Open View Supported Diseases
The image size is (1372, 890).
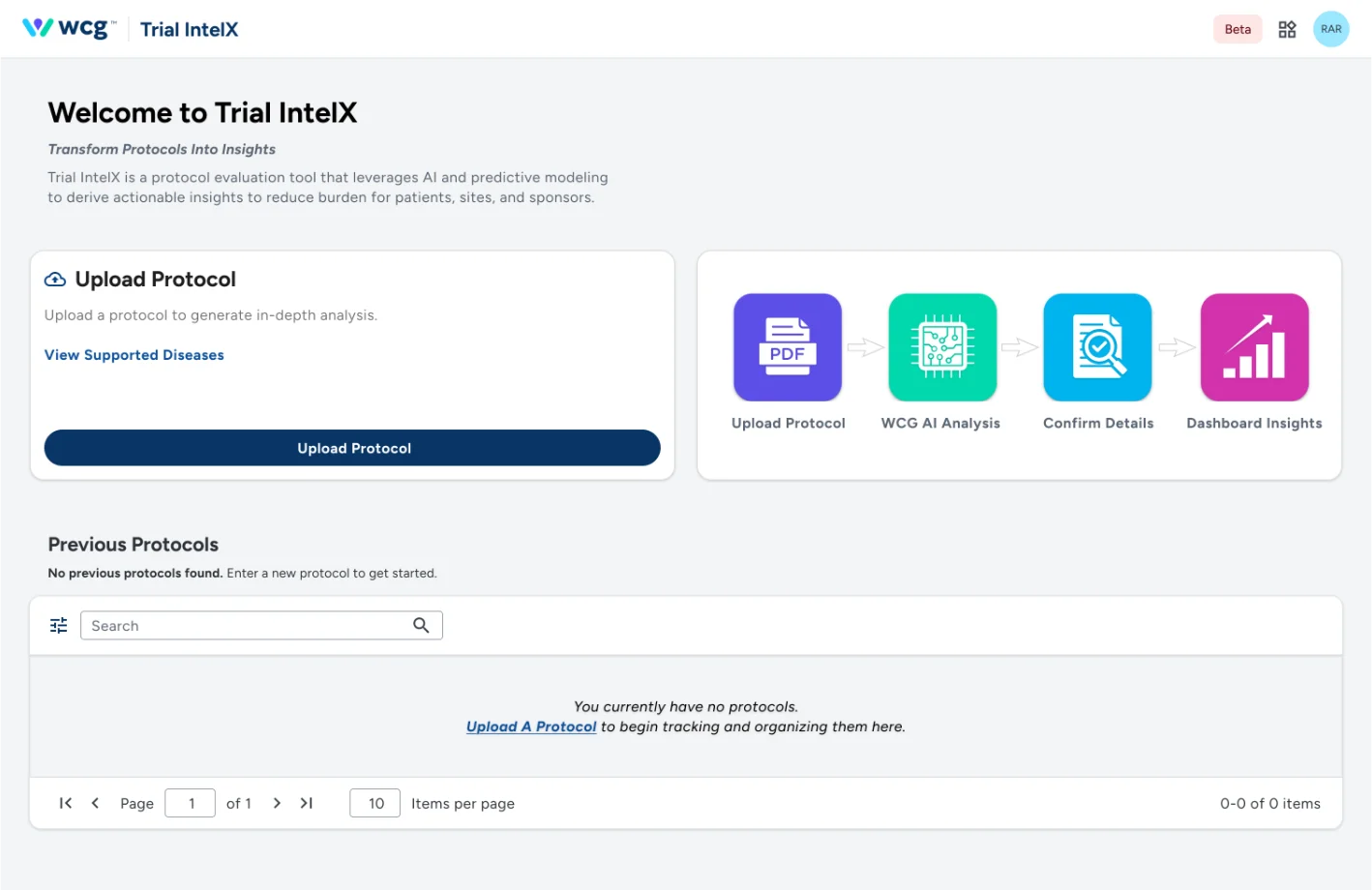pos(134,355)
